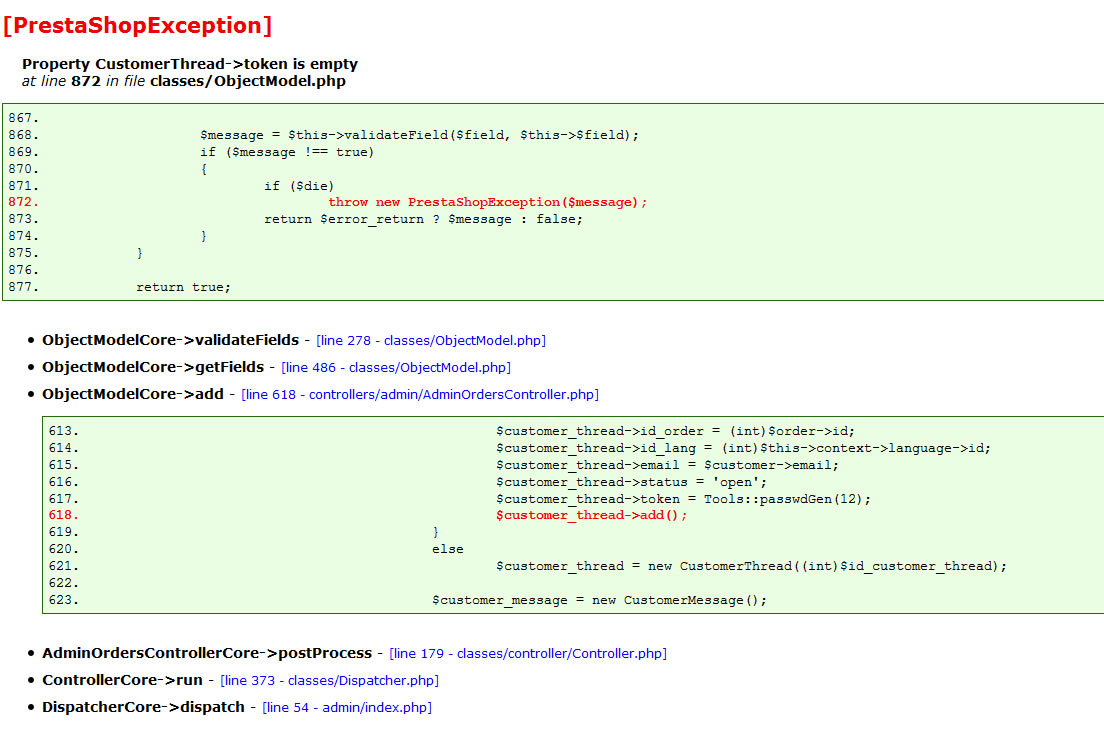Click 'at line 872 in file' text

(83, 81)
